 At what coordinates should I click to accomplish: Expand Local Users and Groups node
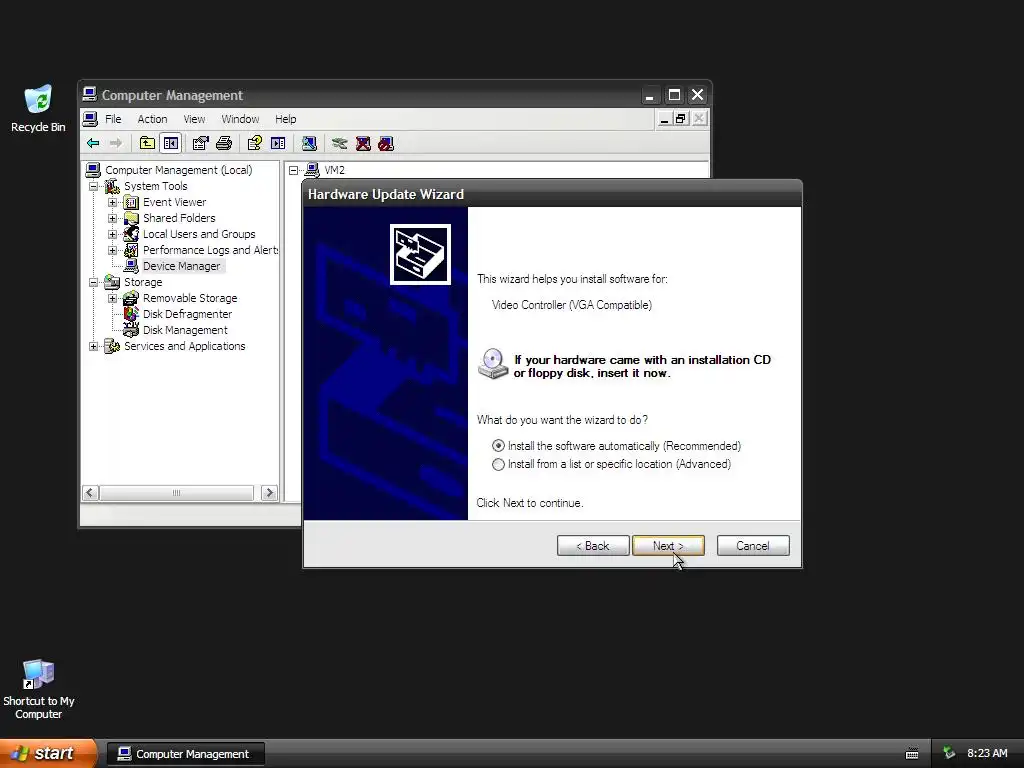112,234
